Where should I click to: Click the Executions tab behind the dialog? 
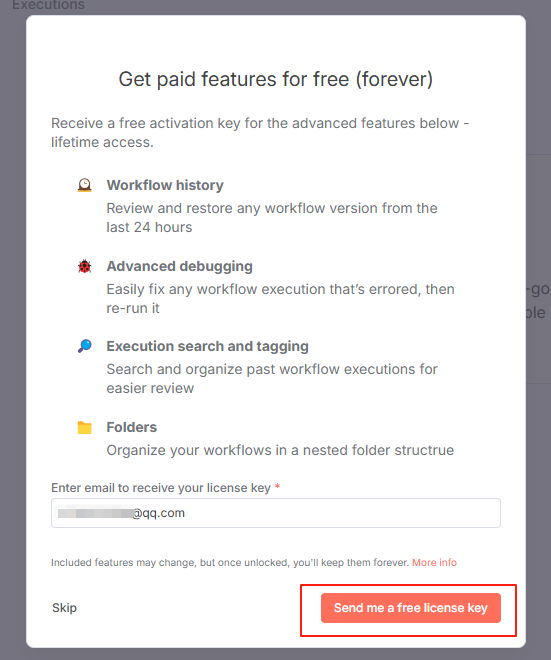pyautogui.click(x=48, y=5)
